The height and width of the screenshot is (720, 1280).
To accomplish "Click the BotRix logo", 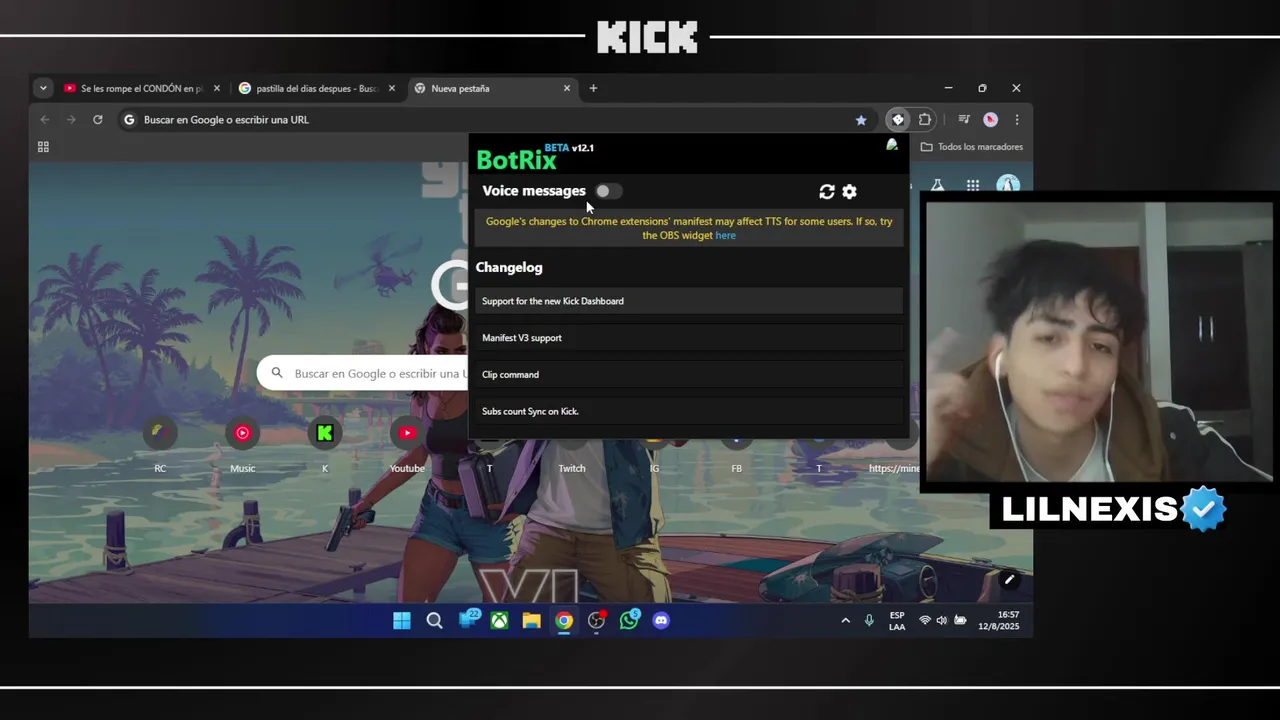I will tap(516, 159).
